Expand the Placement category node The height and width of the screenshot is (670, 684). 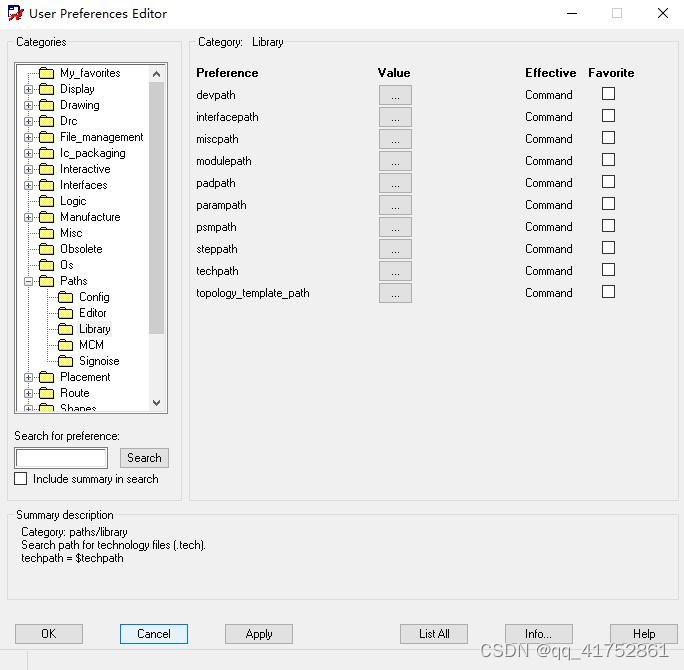(x=28, y=377)
